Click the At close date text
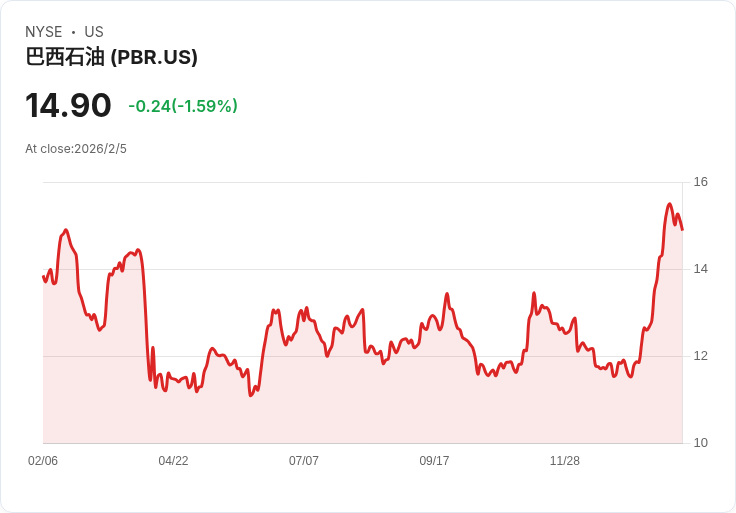Image resolution: width=736 pixels, height=513 pixels. tap(76, 149)
